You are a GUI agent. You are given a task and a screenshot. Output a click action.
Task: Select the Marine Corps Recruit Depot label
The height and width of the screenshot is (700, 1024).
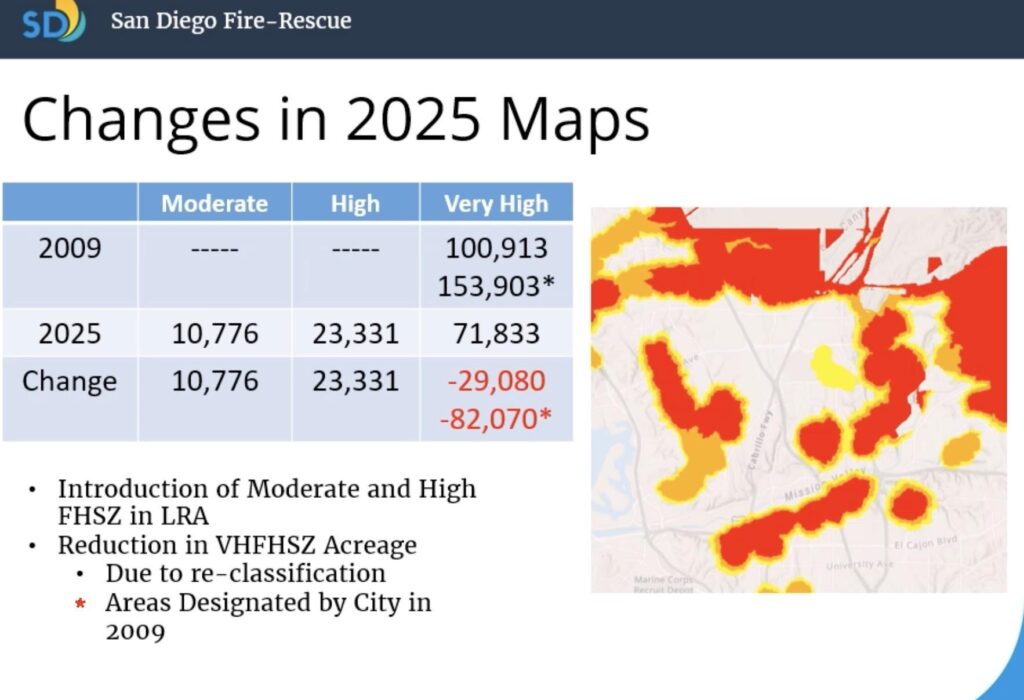[665, 583]
